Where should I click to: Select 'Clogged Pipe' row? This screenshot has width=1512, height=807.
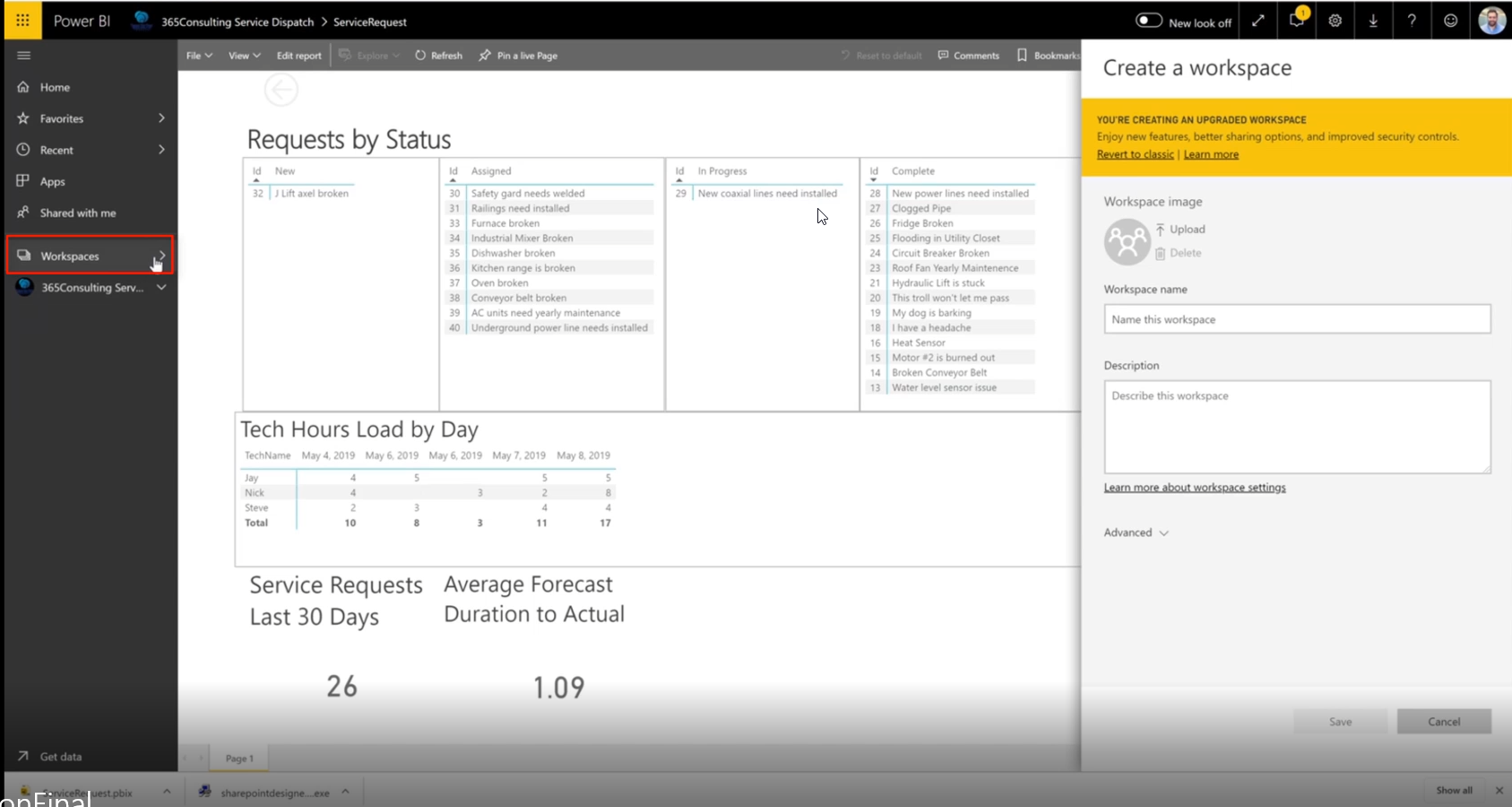(x=921, y=208)
